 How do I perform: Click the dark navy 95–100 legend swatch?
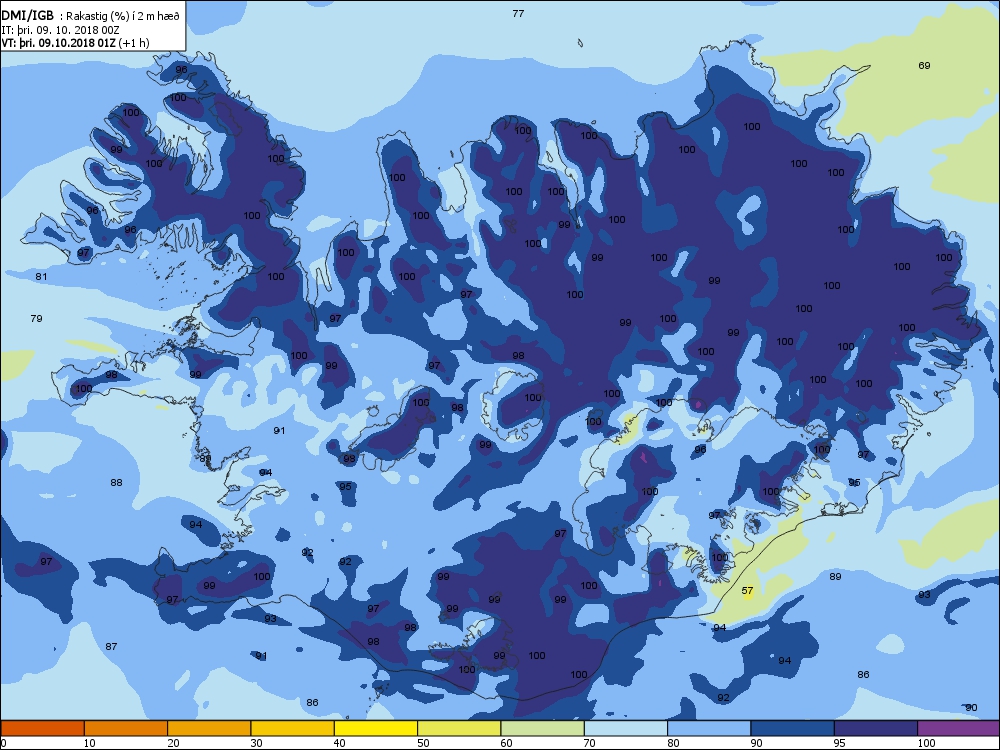pyautogui.click(x=876, y=728)
